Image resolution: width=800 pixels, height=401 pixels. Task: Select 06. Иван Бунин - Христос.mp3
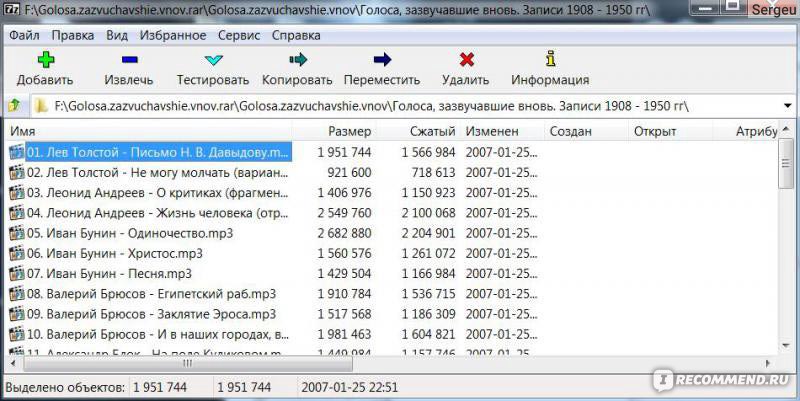(x=115, y=253)
